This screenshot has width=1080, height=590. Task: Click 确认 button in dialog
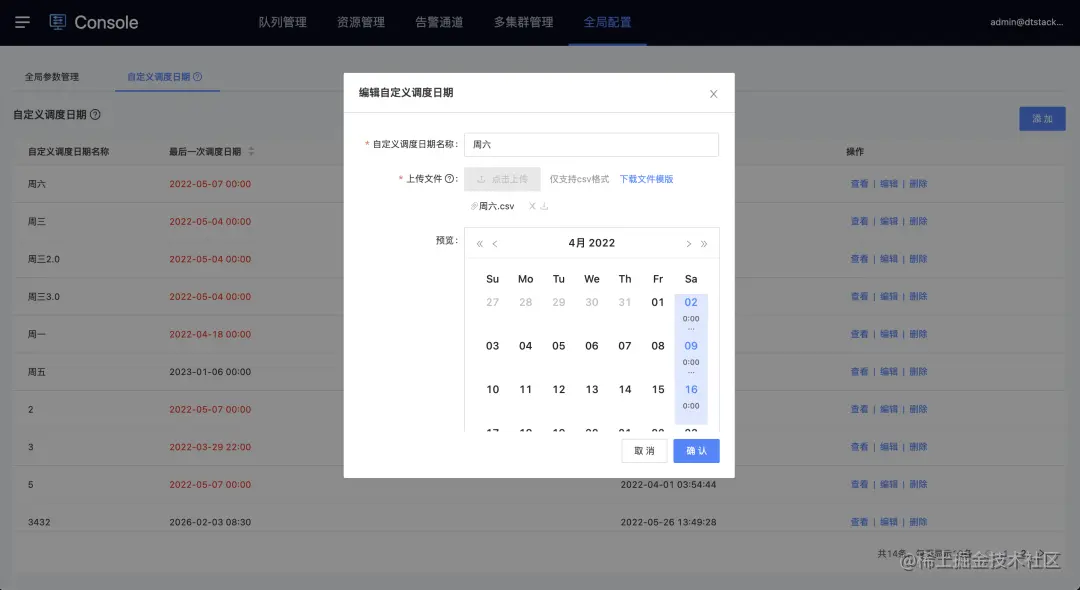(696, 451)
